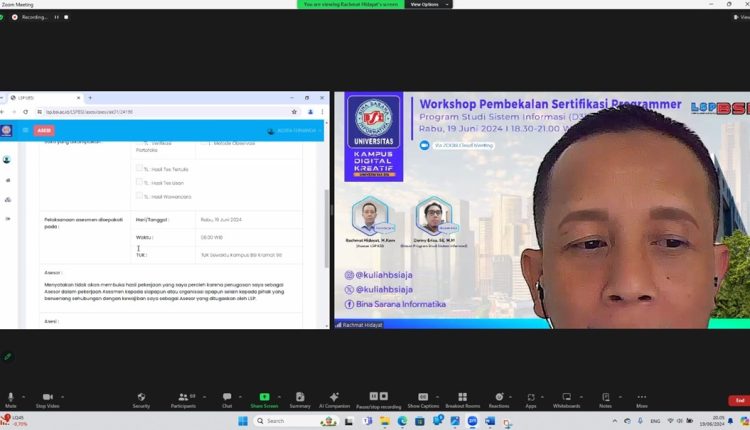This screenshot has height=430, width=750.
Task: Stop the recording from the bottom toolbar
Action: tap(384, 396)
